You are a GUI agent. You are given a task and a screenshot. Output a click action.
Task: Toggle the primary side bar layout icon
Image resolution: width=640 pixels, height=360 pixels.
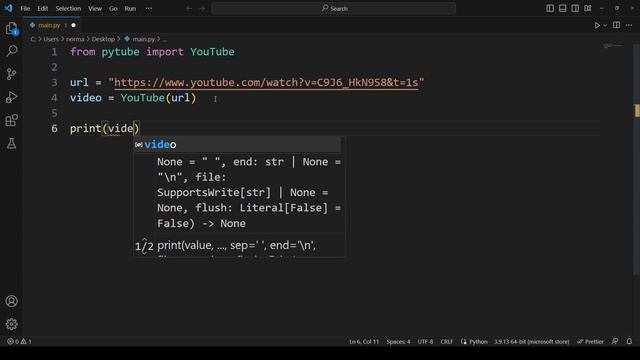pyautogui.click(x=550, y=8)
